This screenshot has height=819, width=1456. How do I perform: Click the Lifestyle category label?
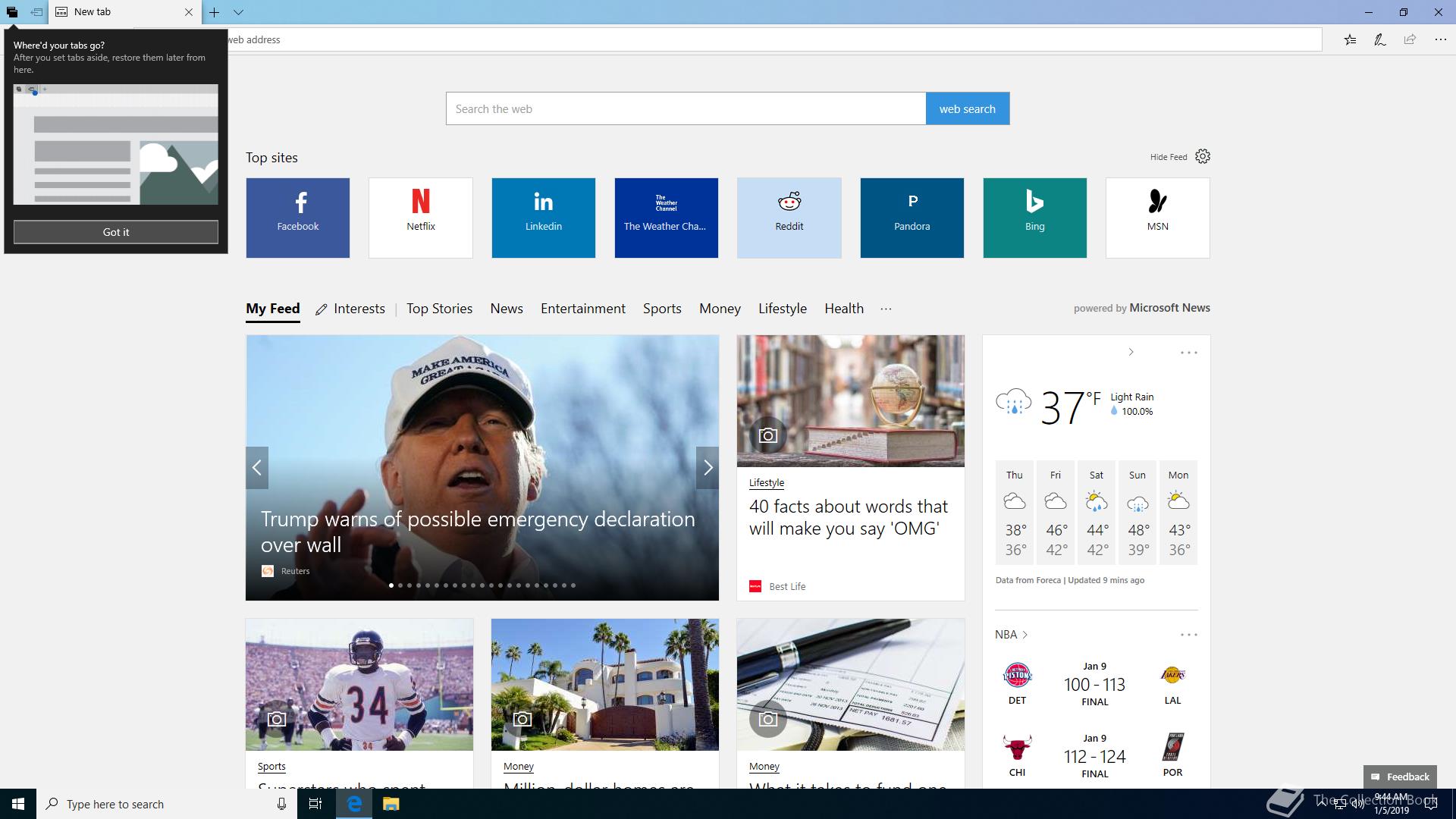(767, 482)
